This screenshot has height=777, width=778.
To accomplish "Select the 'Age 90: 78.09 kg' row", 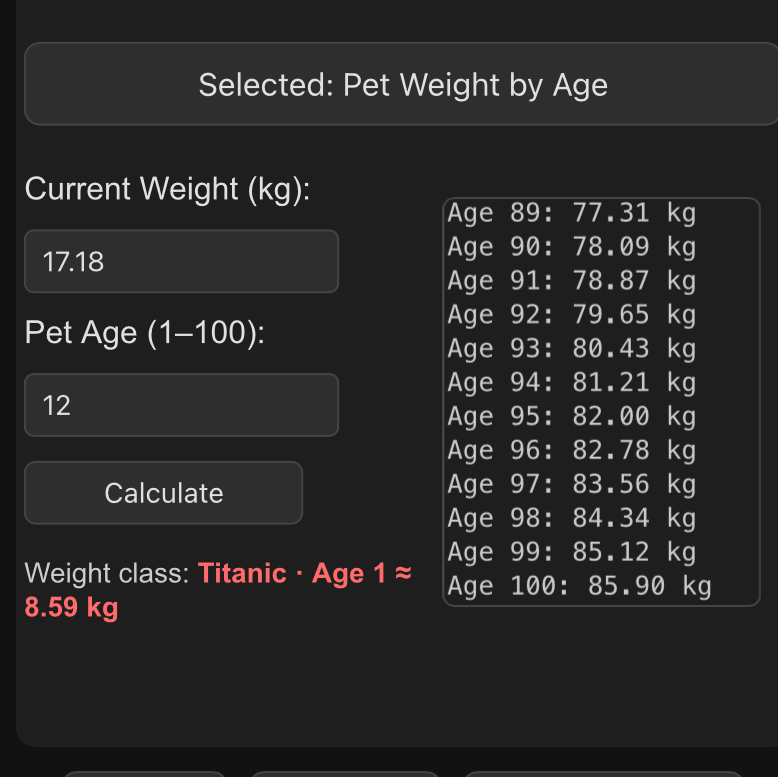I will point(571,247).
